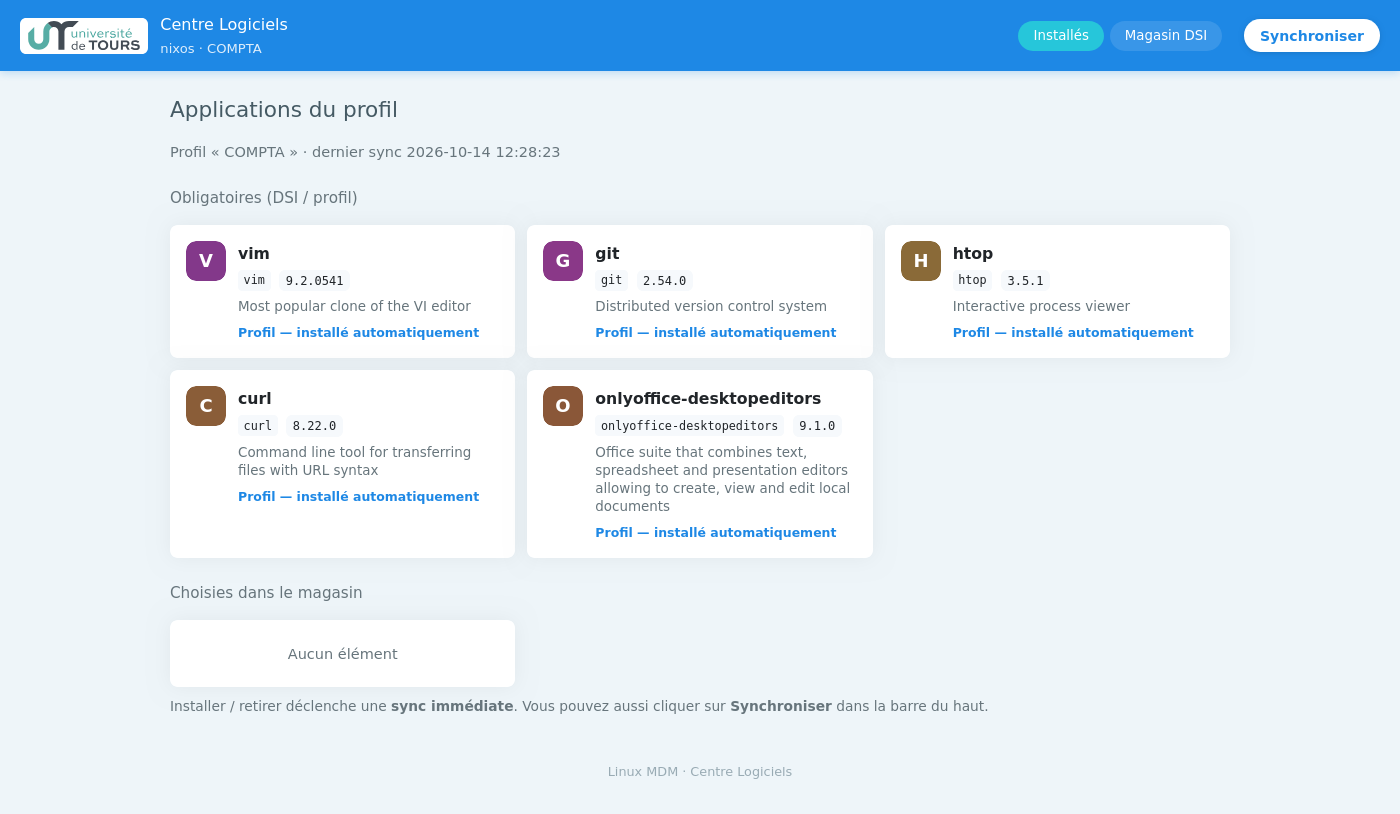Screen dimensions: 1400x814
Task: Click git's 'Profil — installé automatiquement' label
Action: [716, 333]
